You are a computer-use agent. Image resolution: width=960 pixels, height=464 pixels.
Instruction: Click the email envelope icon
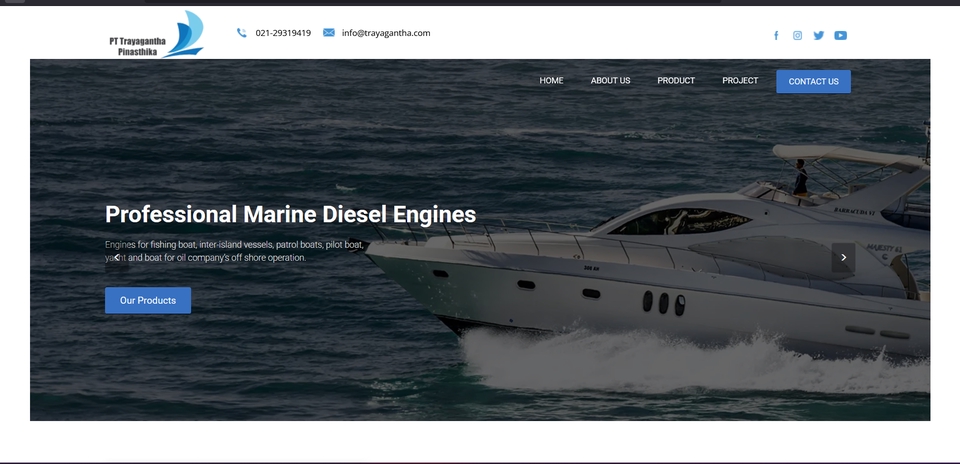point(329,33)
